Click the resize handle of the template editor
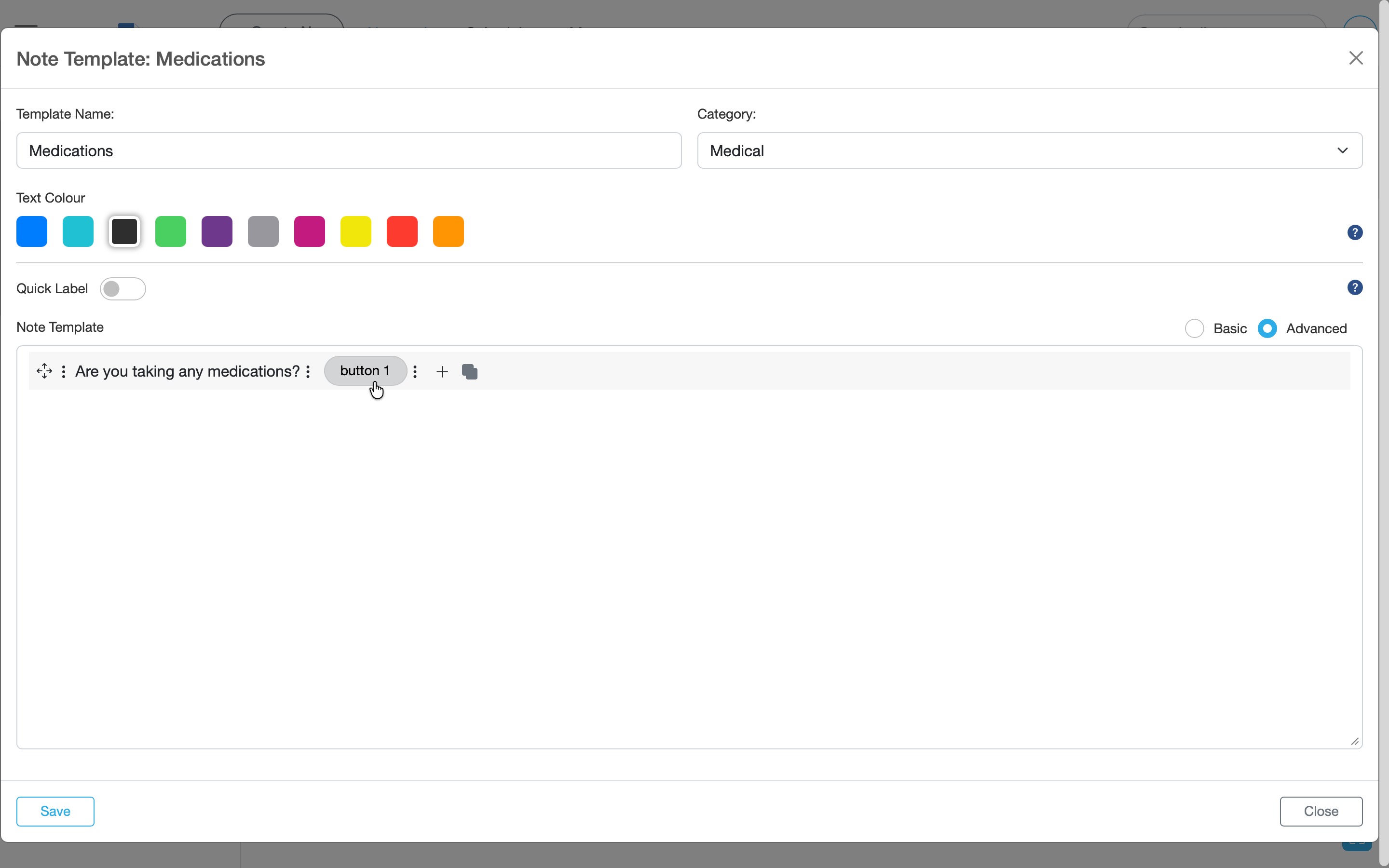 pyautogui.click(x=1355, y=741)
